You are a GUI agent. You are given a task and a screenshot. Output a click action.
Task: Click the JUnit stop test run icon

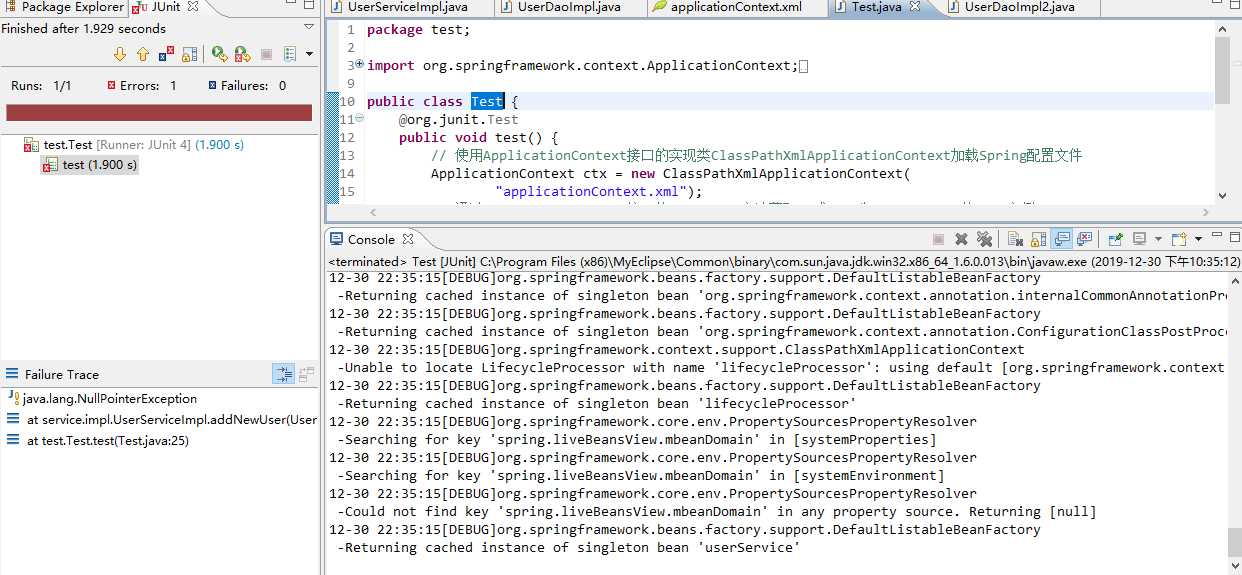pos(266,54)
